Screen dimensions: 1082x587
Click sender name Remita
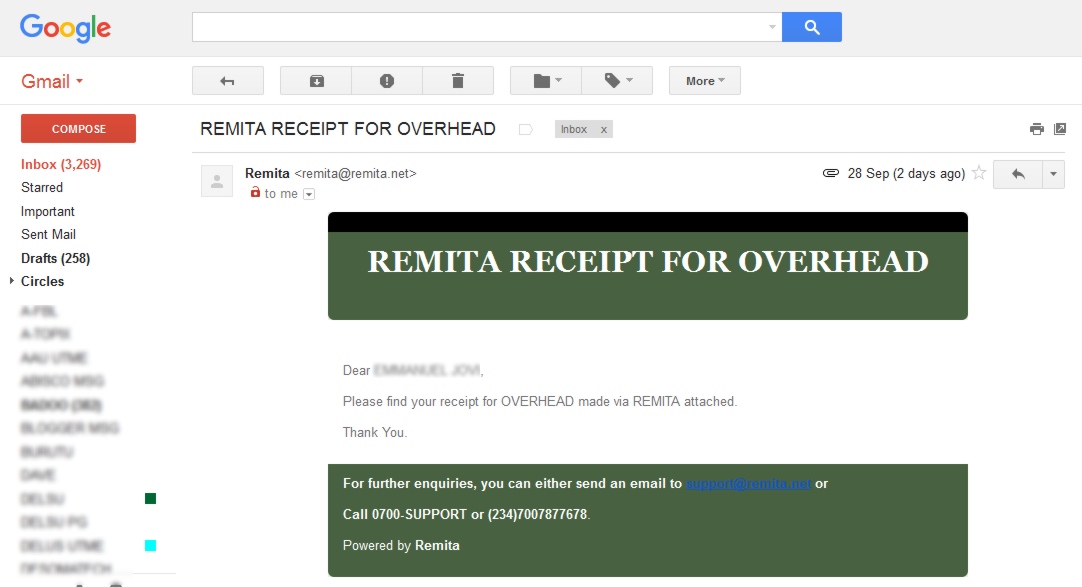pos(267,173)
